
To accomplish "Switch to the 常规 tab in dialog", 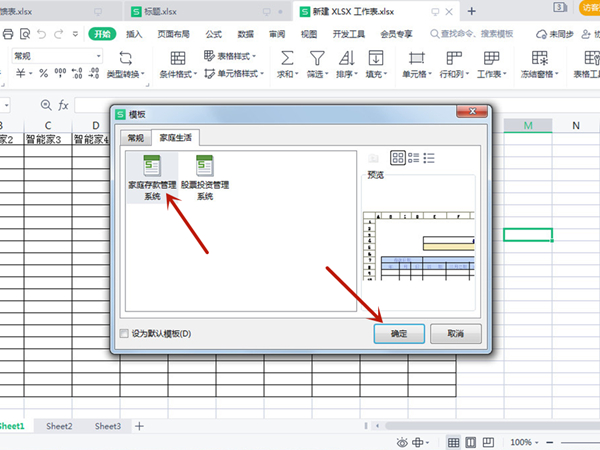I will [x=135, y=137].
